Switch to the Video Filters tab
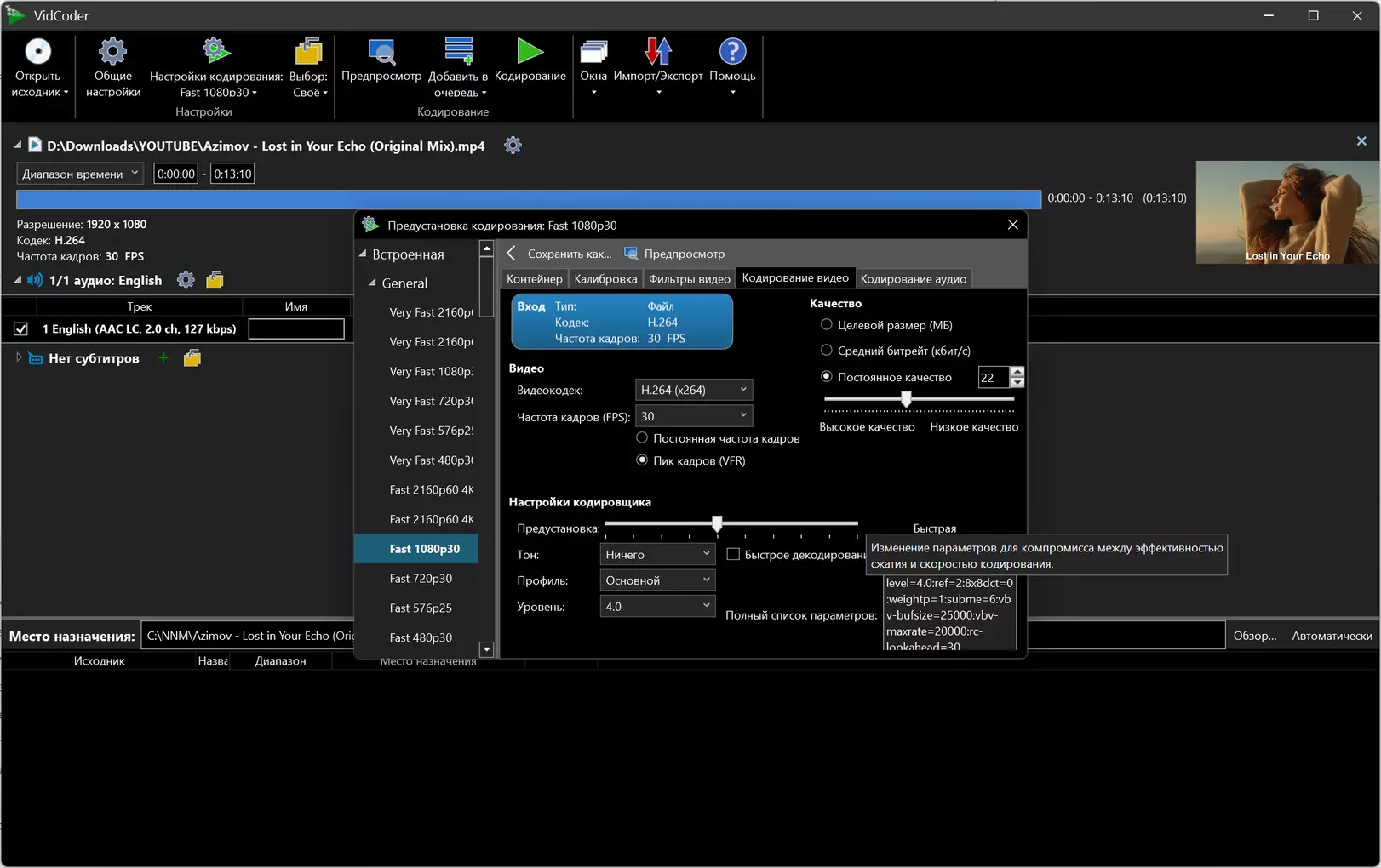 tap(689, 279)
